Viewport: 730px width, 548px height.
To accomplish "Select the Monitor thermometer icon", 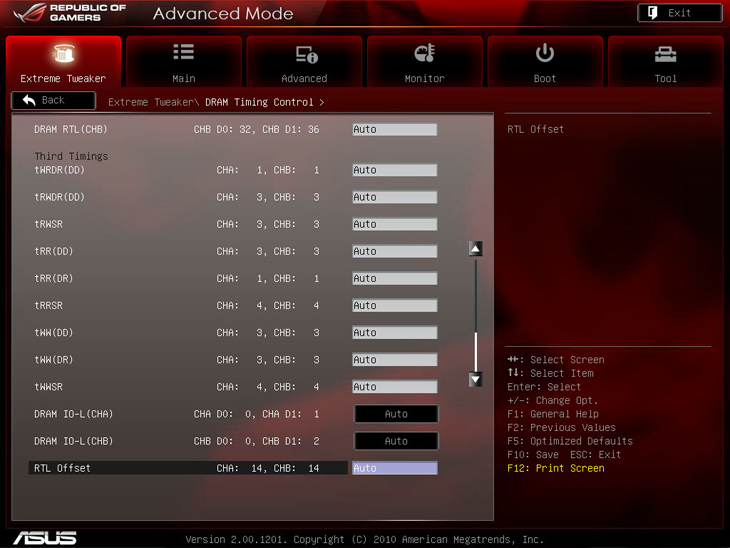I will [x=424, y=53].
